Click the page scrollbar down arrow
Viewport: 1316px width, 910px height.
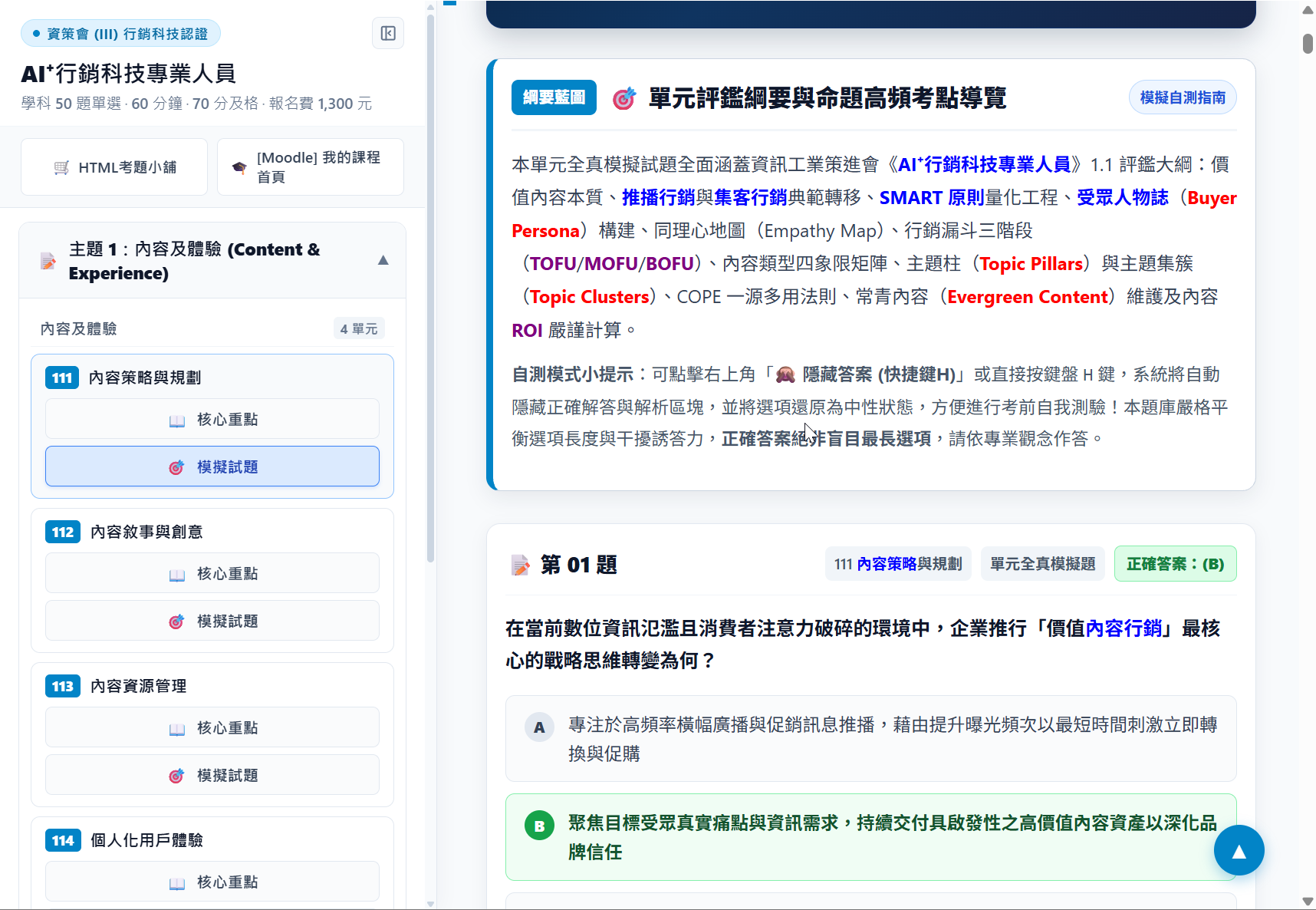[1308, 902]
